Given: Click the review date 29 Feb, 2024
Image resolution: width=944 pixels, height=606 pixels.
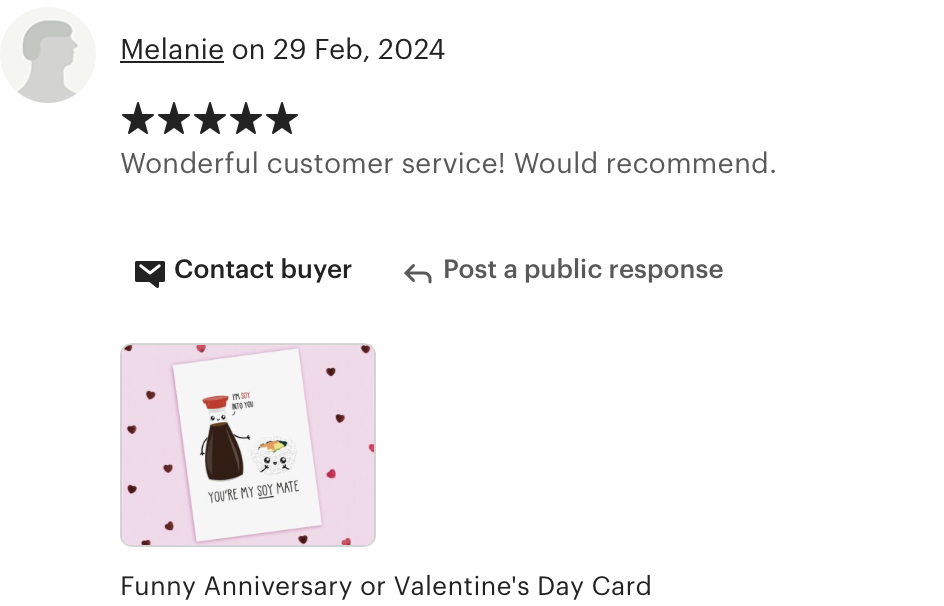Looking at the screenshot, I should pyautogui.click(x=359, y=49).
